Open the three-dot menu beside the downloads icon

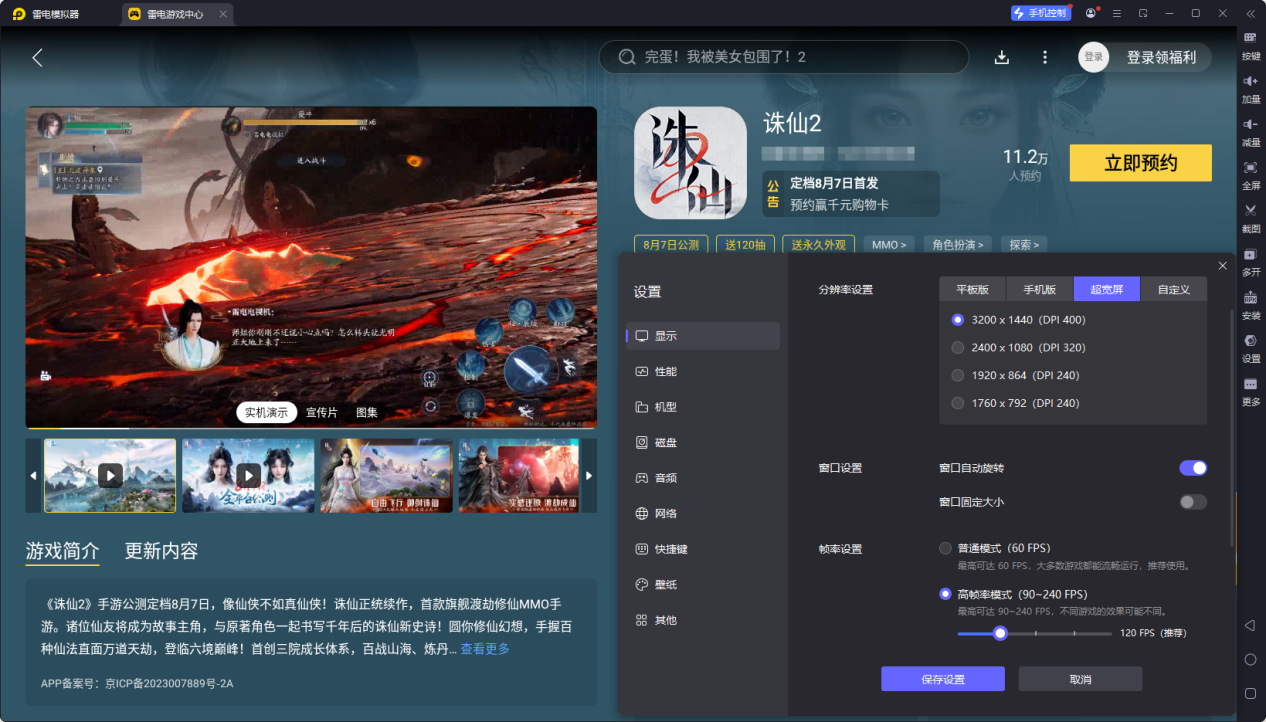(1045, 57)
